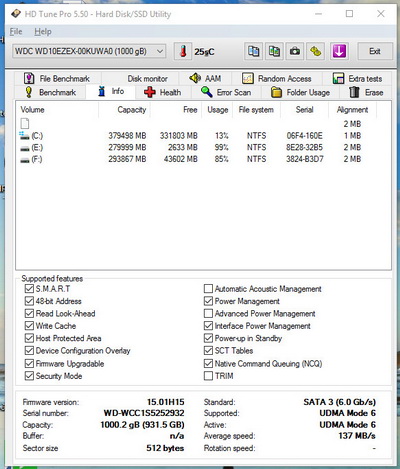Viewport: 400px width, 469px height.
Task: Open options via the yellow wrench icon
Action: coord(315,51)
